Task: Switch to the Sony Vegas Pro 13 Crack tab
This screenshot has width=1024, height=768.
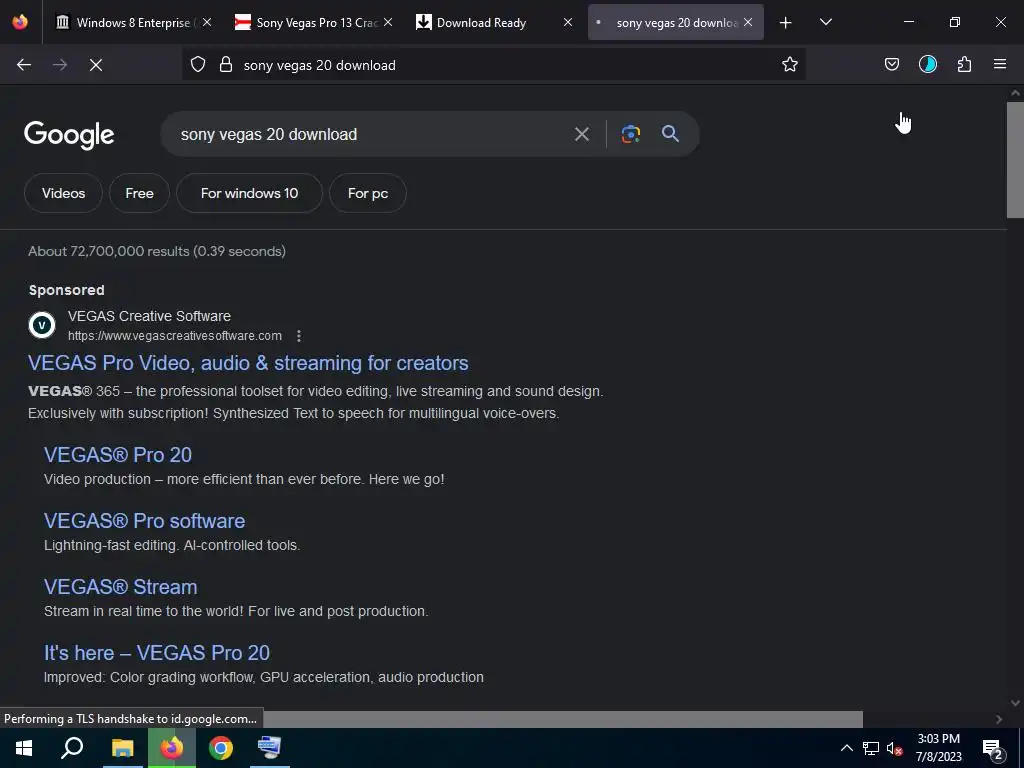Action: click(313, 23)
